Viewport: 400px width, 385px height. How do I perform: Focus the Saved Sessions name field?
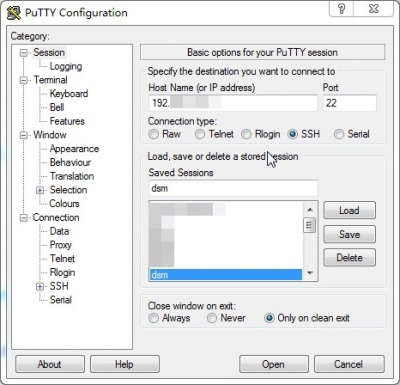tap(233, 189)
